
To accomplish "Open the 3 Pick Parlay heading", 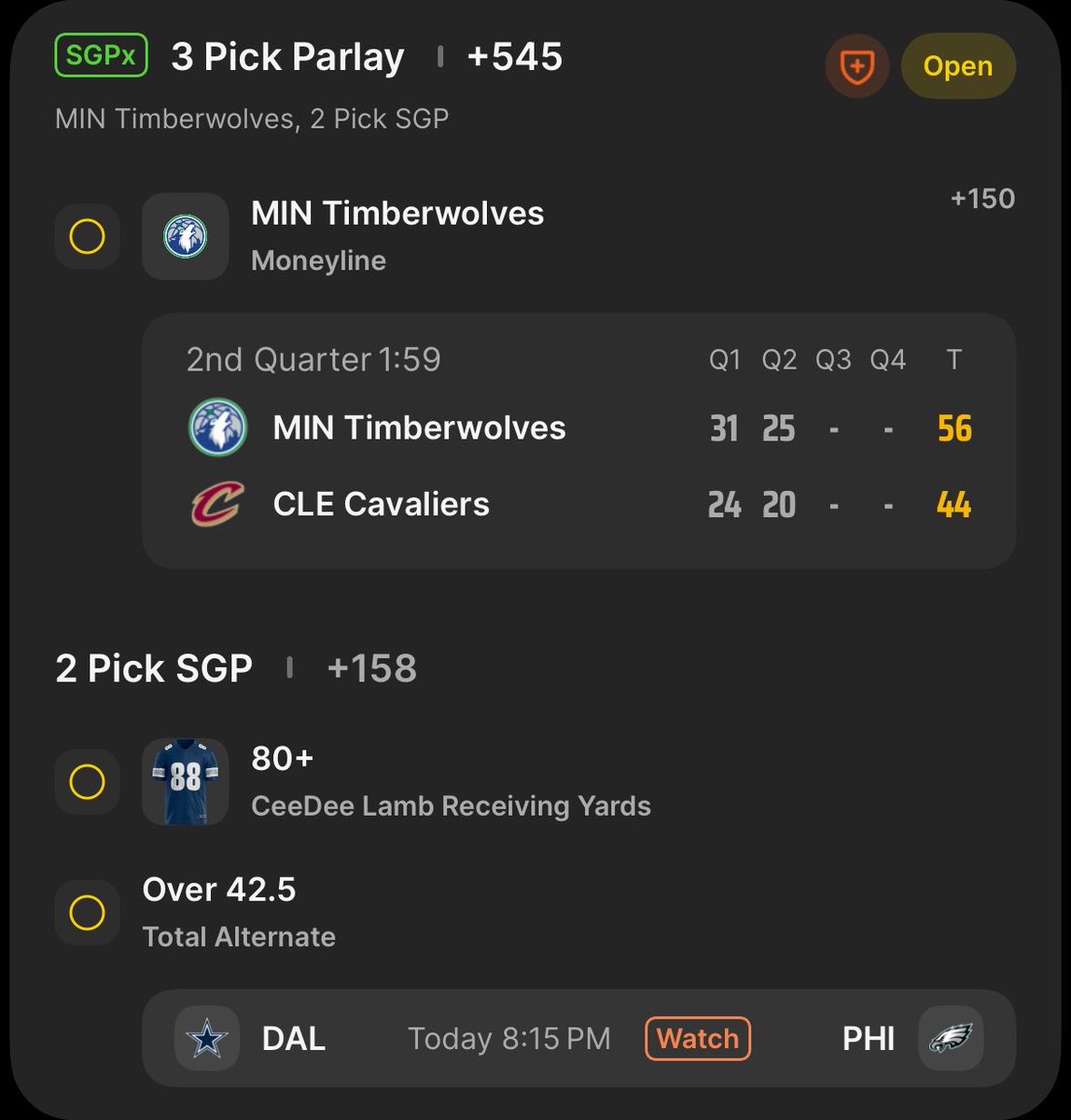I will click(287, 57).
